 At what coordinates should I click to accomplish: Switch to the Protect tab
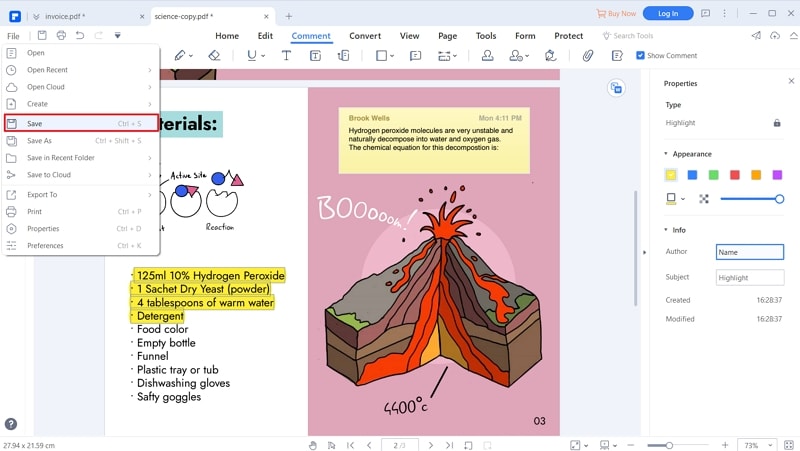point(568,36)
